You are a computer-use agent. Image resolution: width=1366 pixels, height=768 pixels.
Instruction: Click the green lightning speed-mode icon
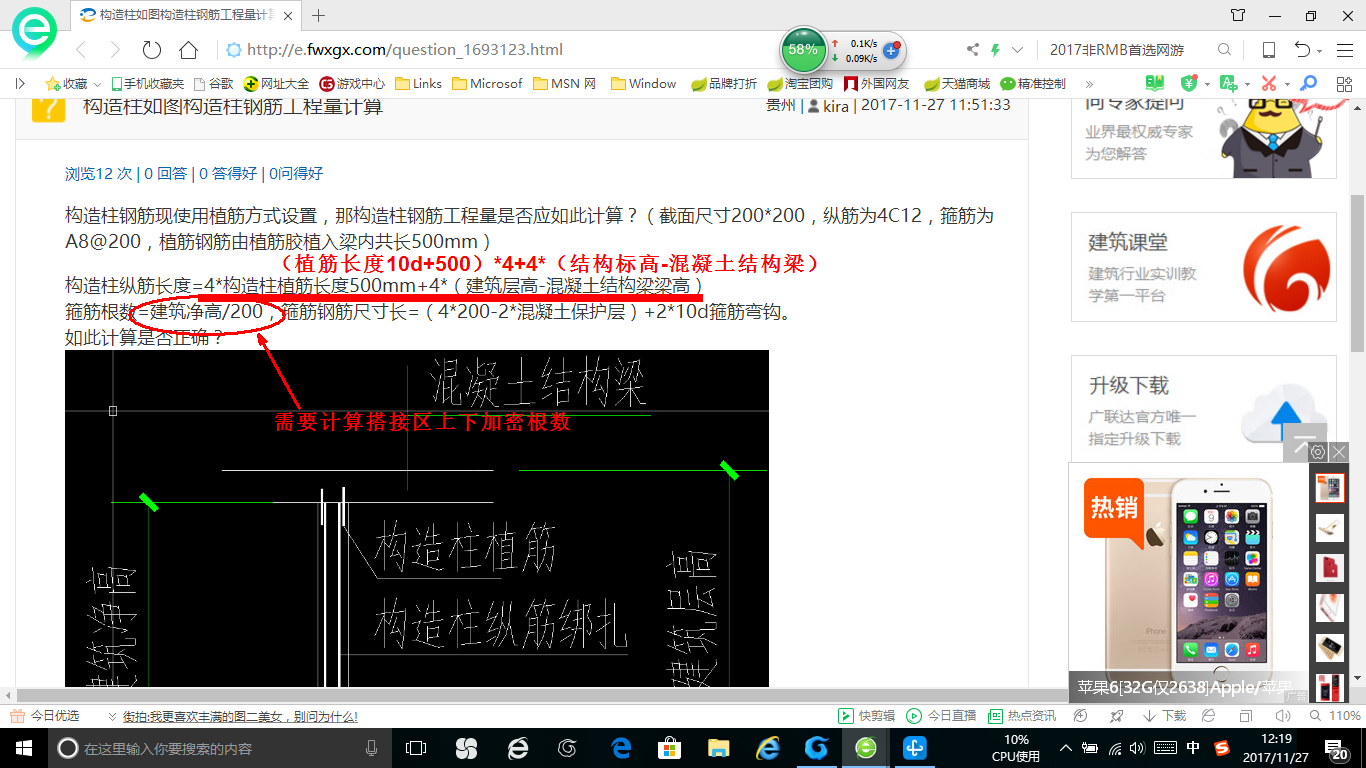pyautogui.click(x=995, y=50)
